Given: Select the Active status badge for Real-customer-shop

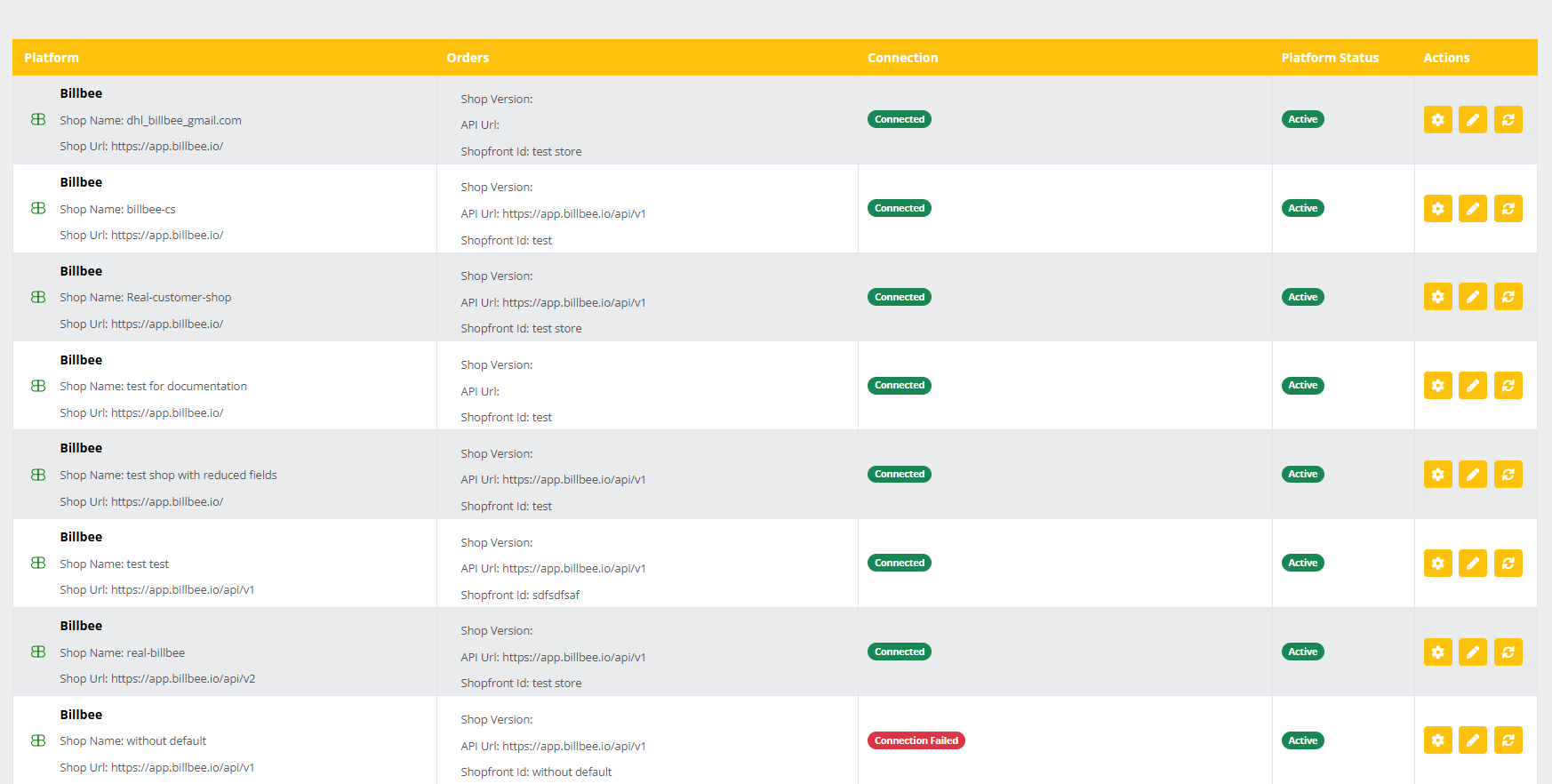Looking at the screenshot, I should 1303,297.
